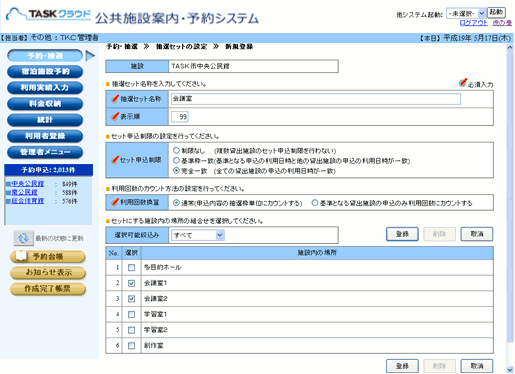Open the 宿泊施設予約 menu

[x=45, y=72]
